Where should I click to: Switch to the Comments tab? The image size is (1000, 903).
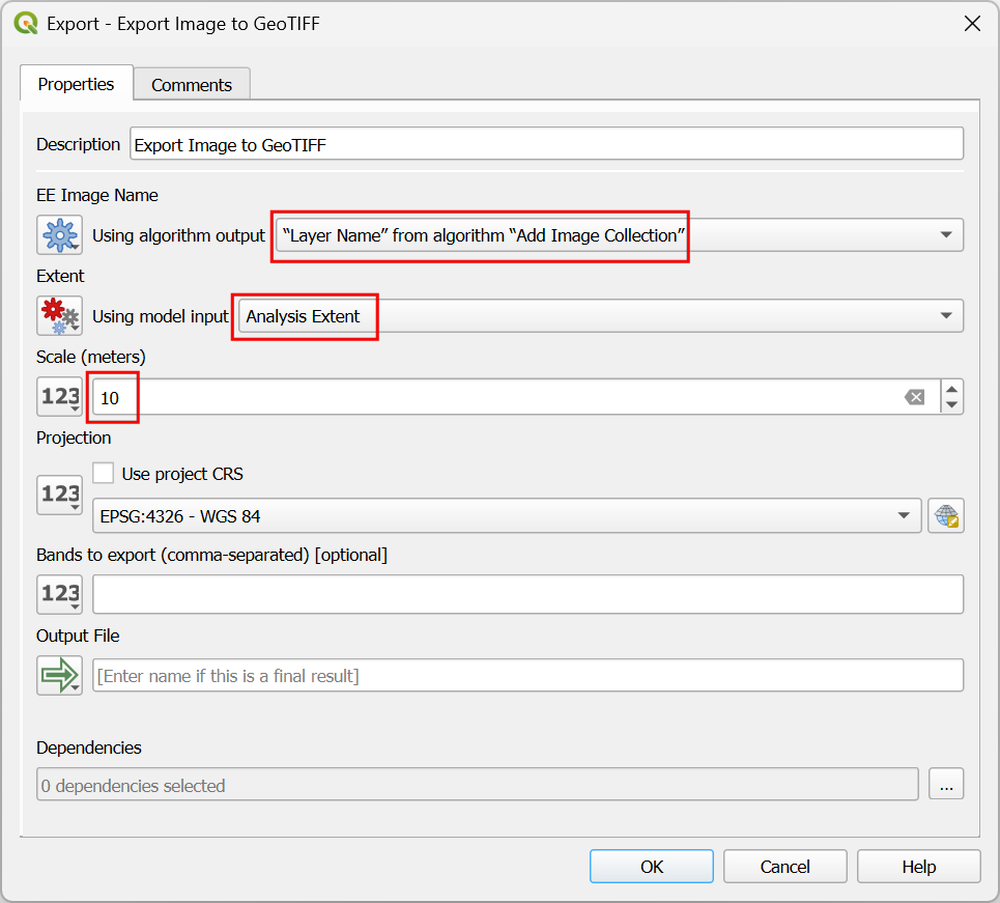click(191, 85)
